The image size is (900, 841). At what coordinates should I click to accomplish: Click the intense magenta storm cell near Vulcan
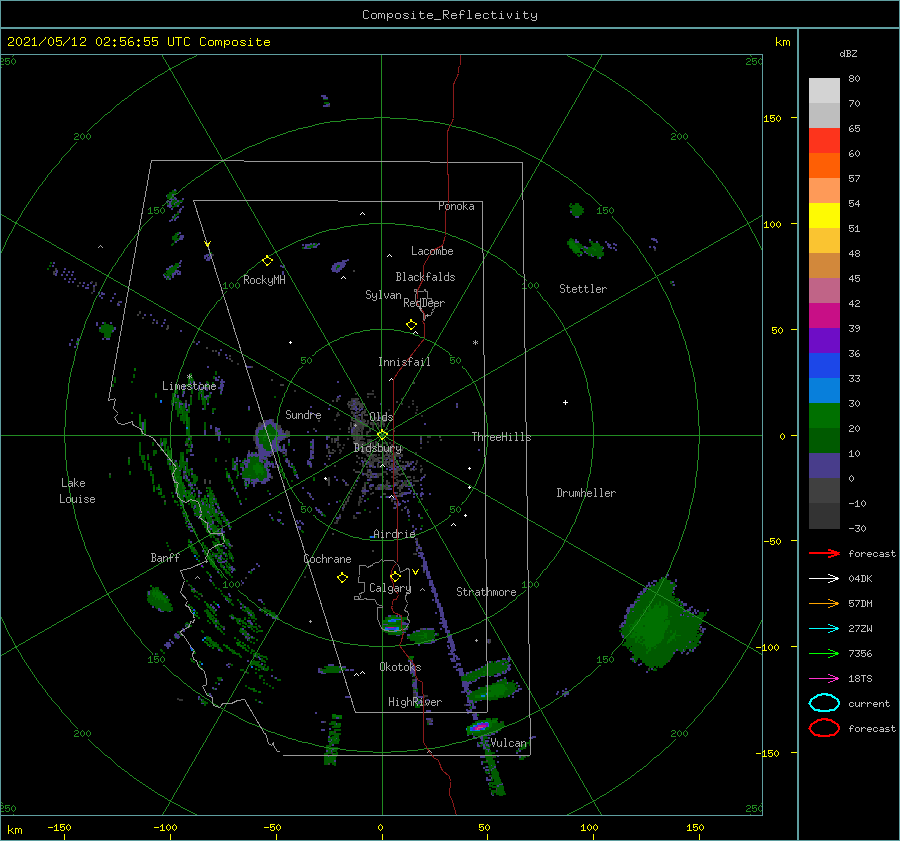(478, 727)
